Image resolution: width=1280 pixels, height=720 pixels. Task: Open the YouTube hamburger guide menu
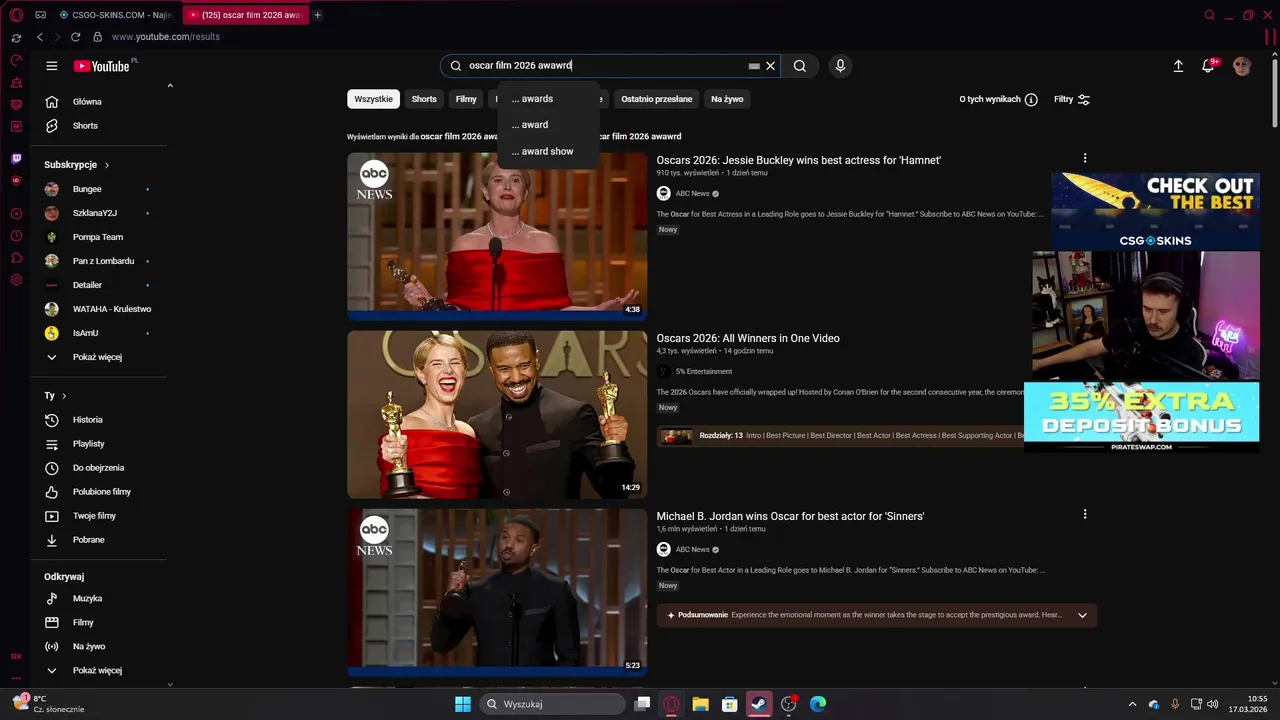coord(52,66)
